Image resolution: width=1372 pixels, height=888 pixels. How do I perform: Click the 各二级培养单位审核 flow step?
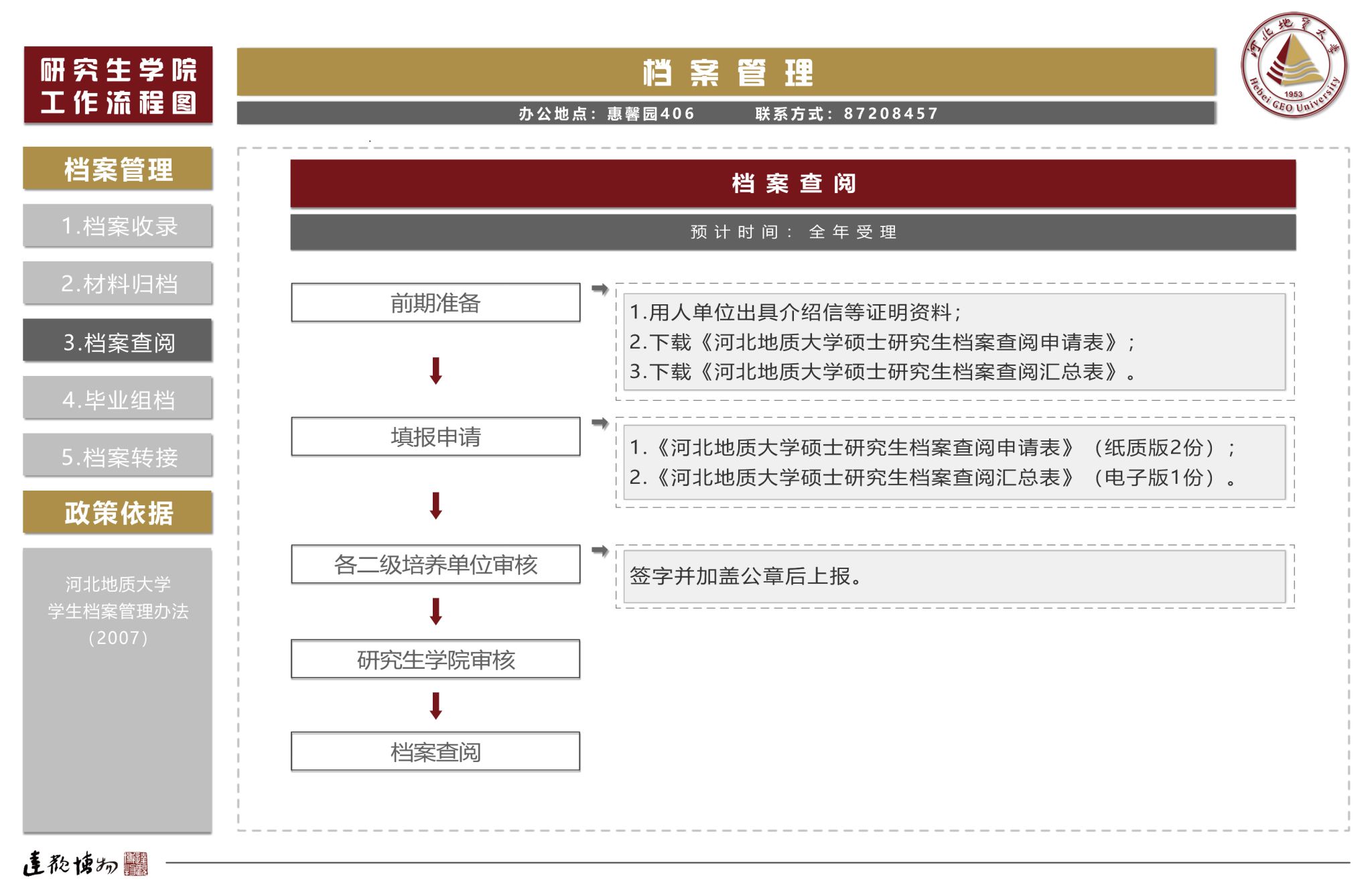click(x=435, y=564)
